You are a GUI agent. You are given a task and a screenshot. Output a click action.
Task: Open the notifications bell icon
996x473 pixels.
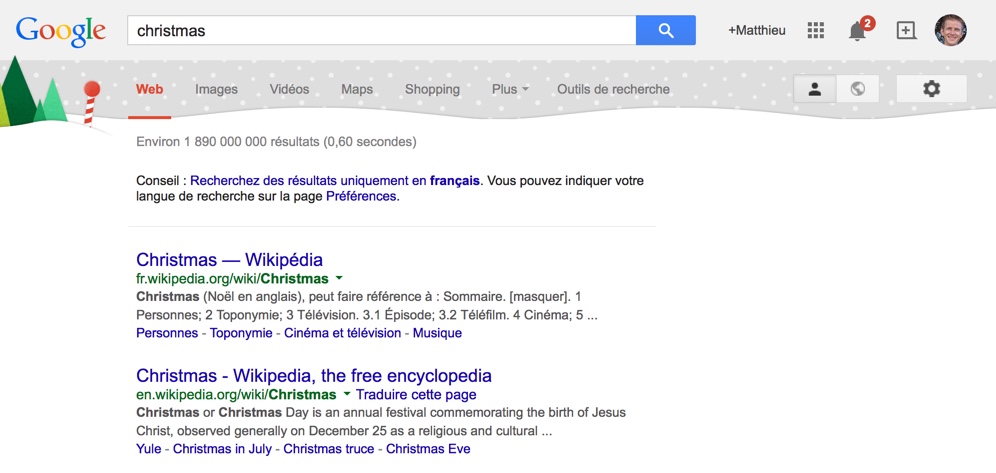[858, 30]
